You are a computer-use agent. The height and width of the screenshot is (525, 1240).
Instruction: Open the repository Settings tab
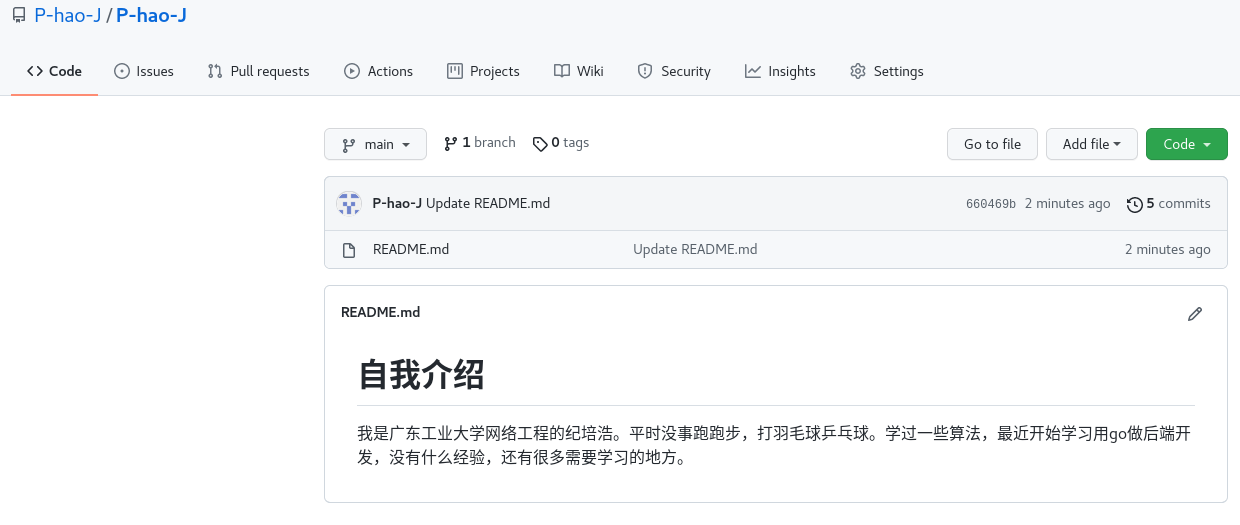point(886,71)
